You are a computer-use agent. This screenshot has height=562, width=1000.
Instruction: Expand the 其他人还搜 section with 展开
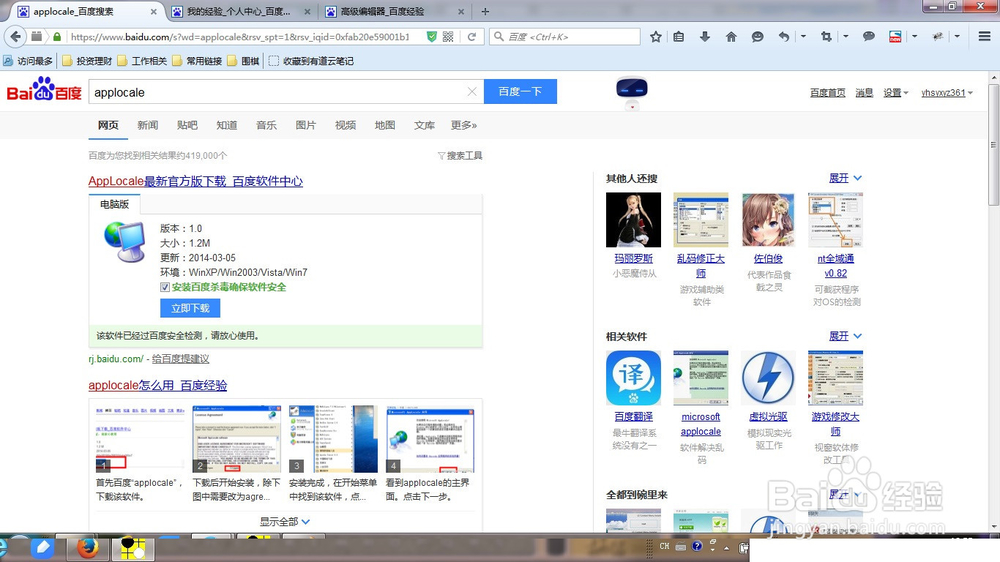[845, 178]
